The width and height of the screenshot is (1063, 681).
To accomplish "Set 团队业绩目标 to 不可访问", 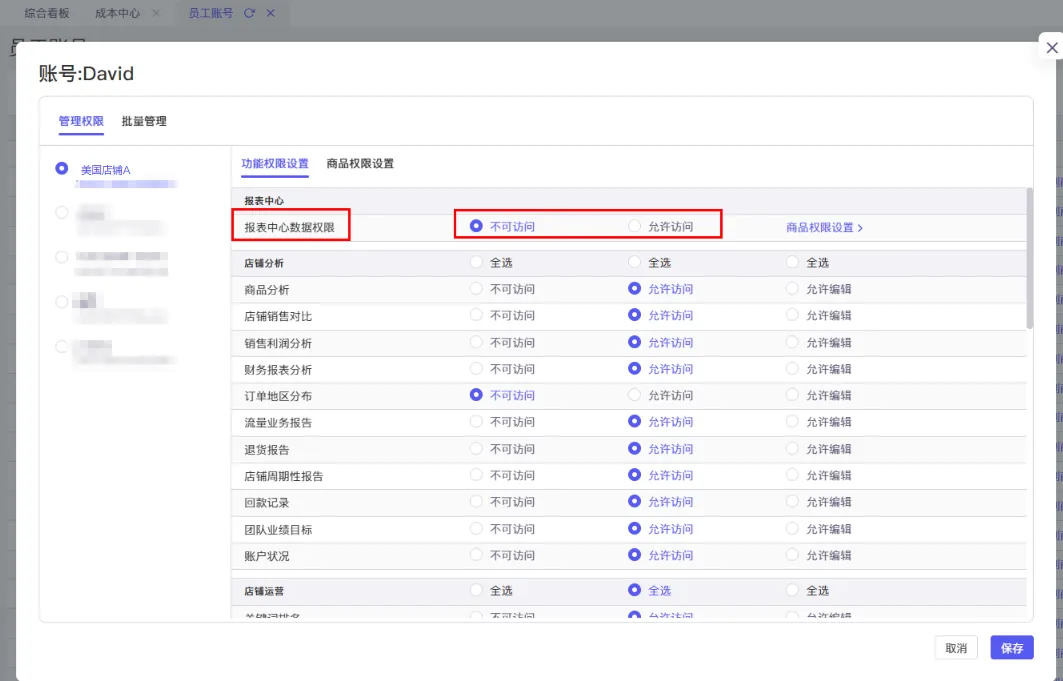I will [x=476, y=529].
